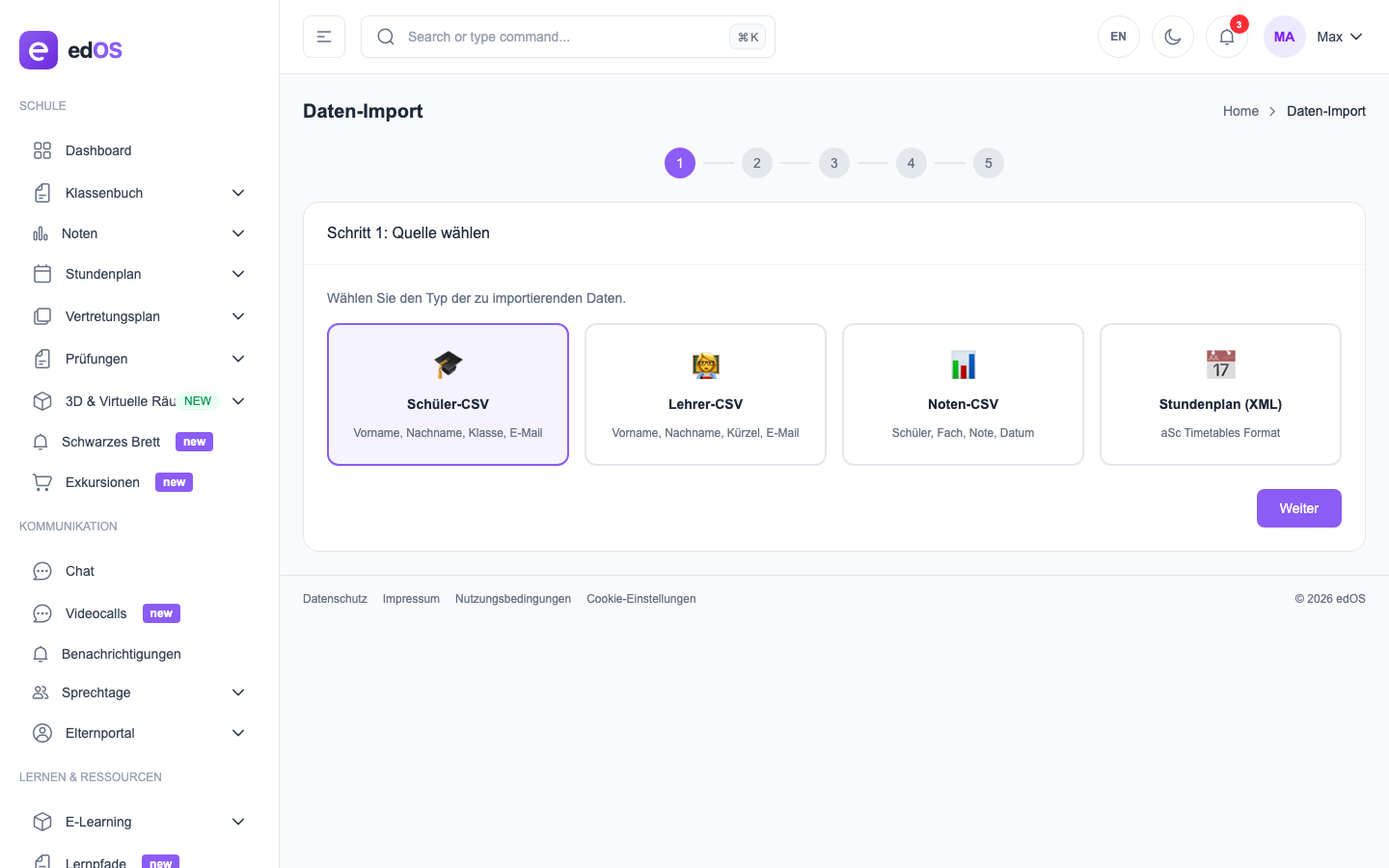Click the Chat speech bubble icon

click(x=42, y=571)
